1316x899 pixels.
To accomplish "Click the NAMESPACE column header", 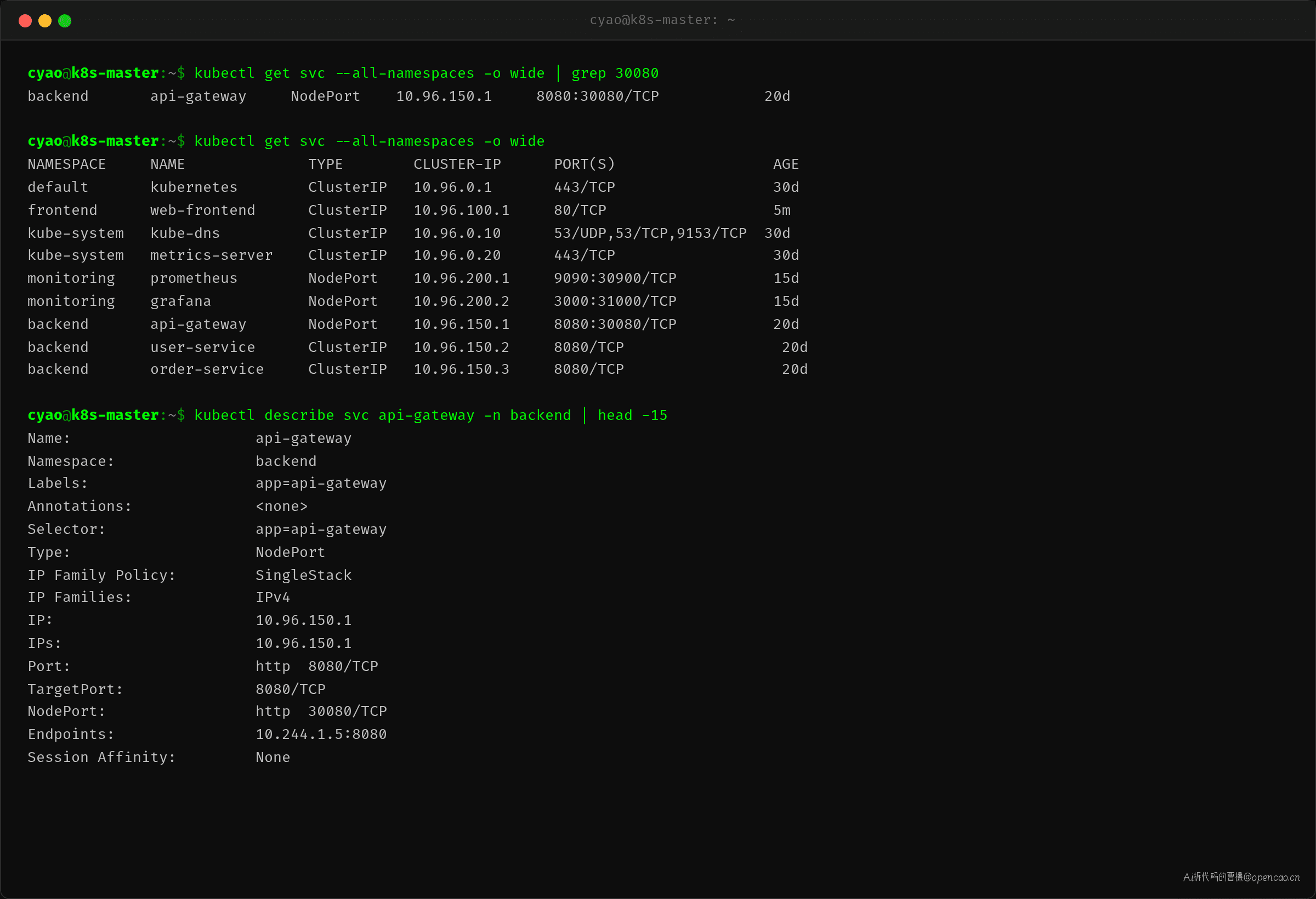I will [67, 164].
